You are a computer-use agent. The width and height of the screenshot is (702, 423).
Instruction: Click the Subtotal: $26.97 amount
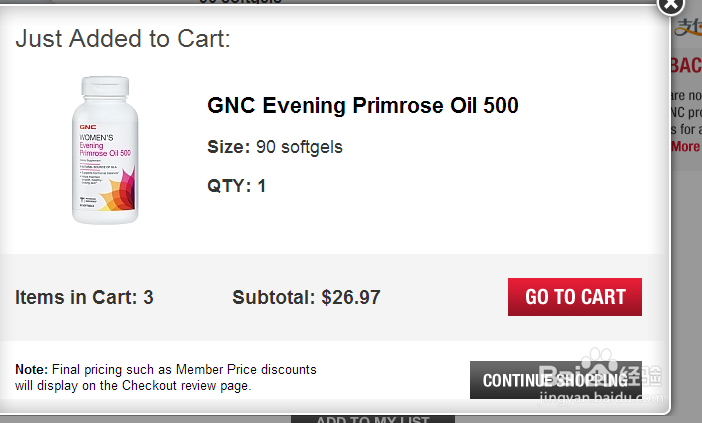[306, 297]
